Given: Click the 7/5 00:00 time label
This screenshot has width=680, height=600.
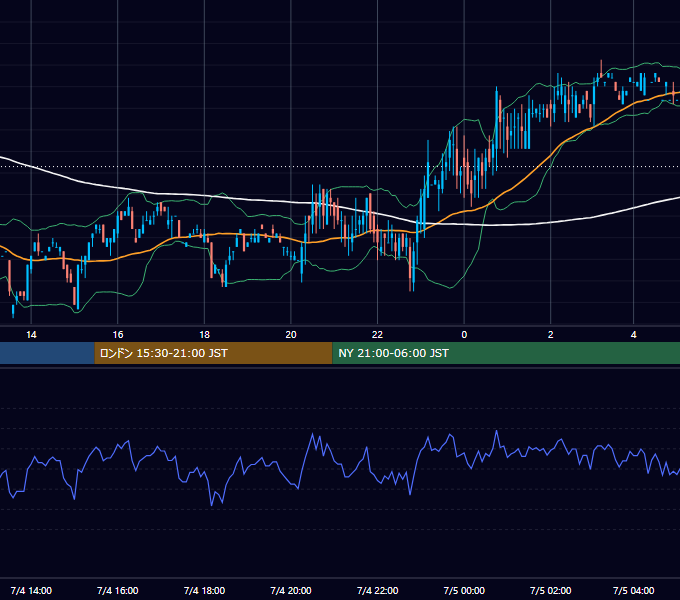Looking at the screenshot, I should [x=464, y=590].
